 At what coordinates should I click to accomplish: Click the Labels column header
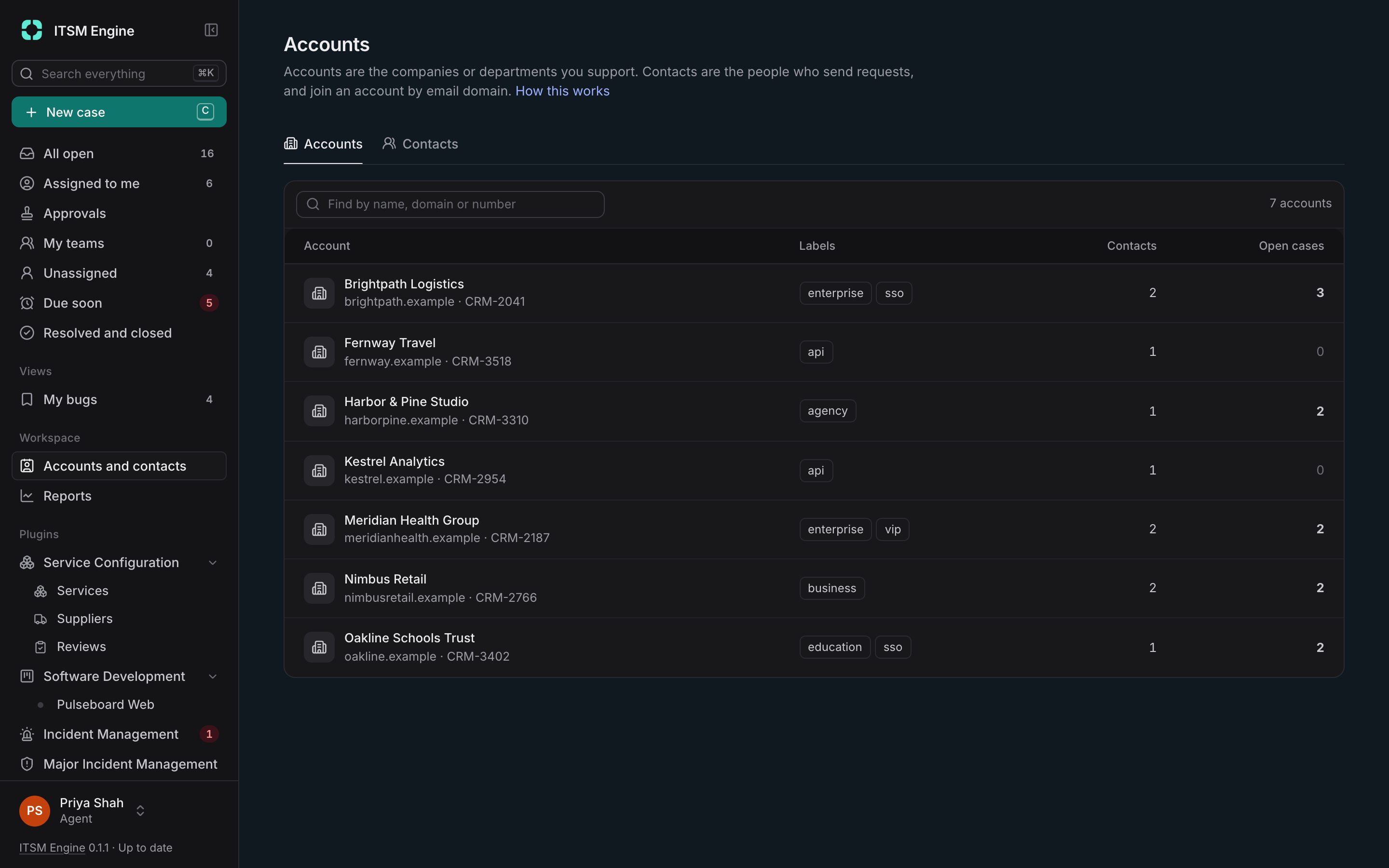coord(817,246)
